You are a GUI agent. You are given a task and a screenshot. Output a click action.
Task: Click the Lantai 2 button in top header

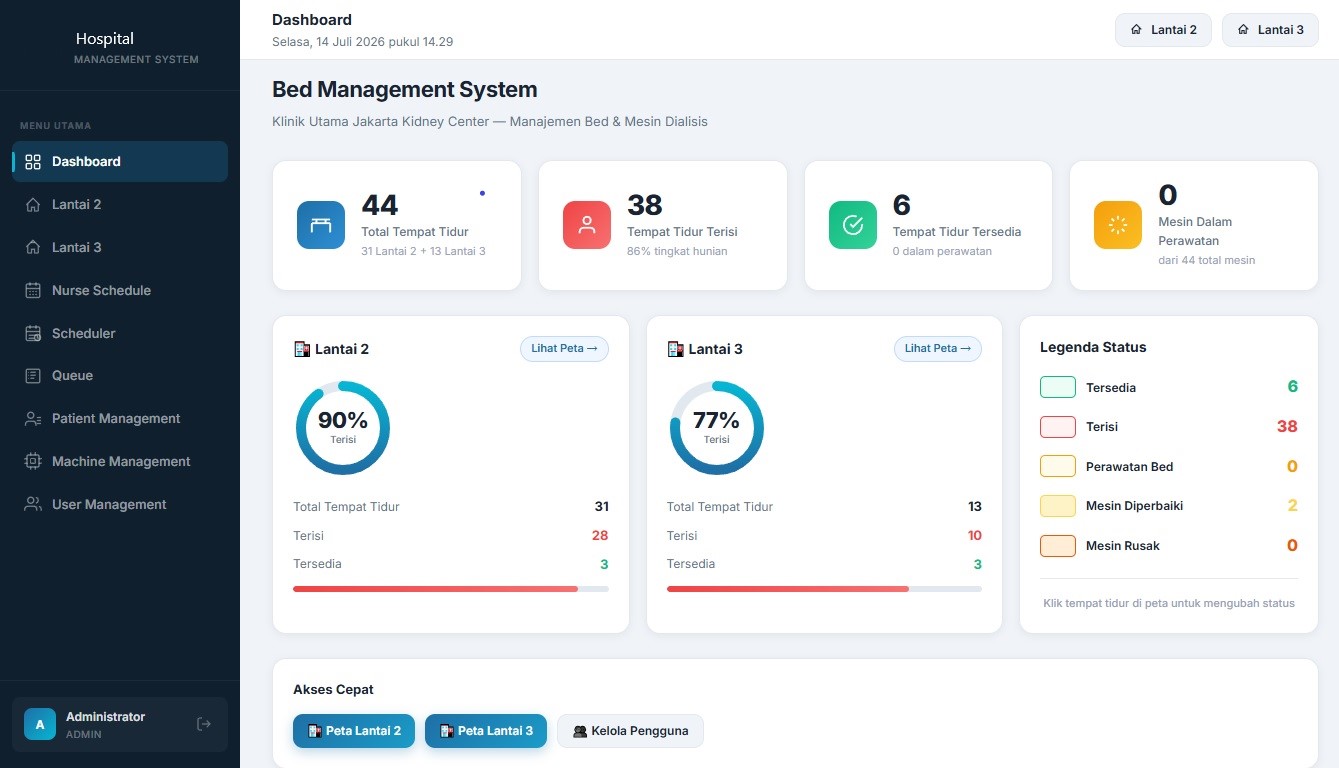pyautogui.click(x=1163, y=30)
